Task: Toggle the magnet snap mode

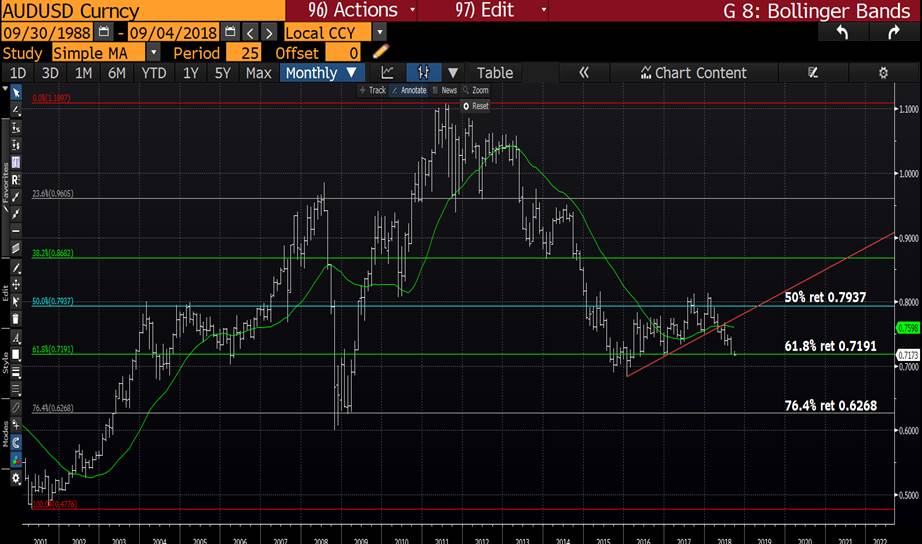Action: pos(16,442)
